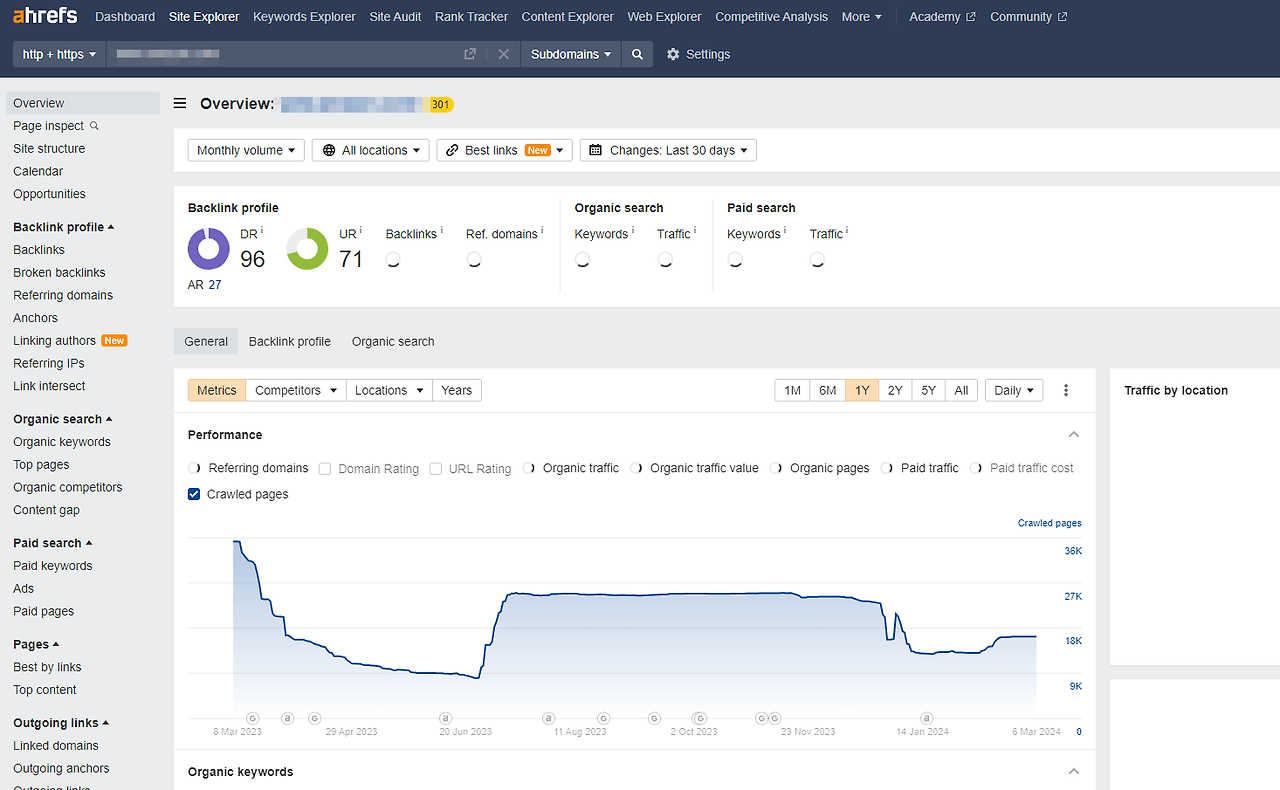This screenshot has height=790, width=1280.
Task: Select the 6M time range button
Action: pos(827,390)
